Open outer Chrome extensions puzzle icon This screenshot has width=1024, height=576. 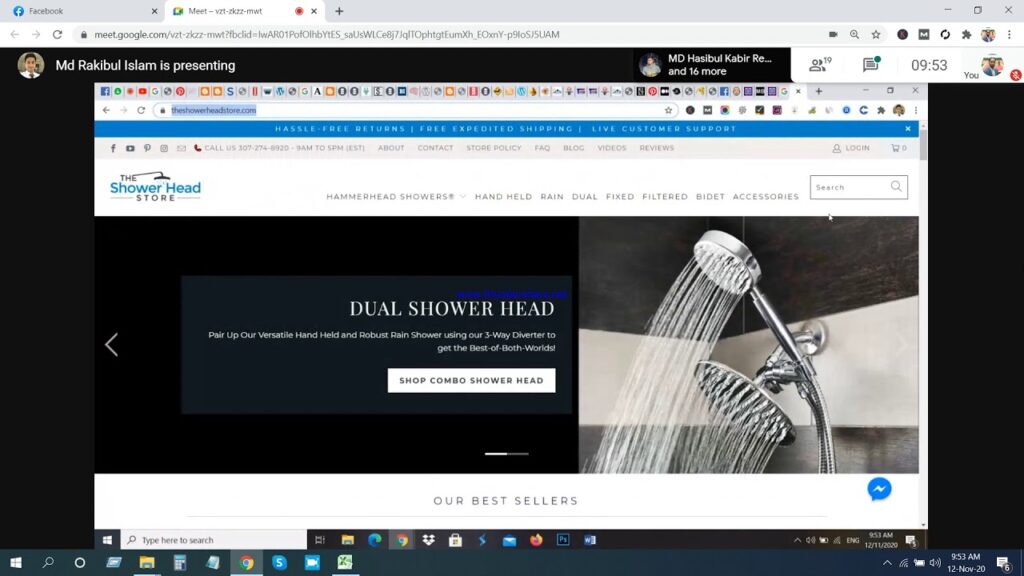pyautogui.click(x=967, y=35)
